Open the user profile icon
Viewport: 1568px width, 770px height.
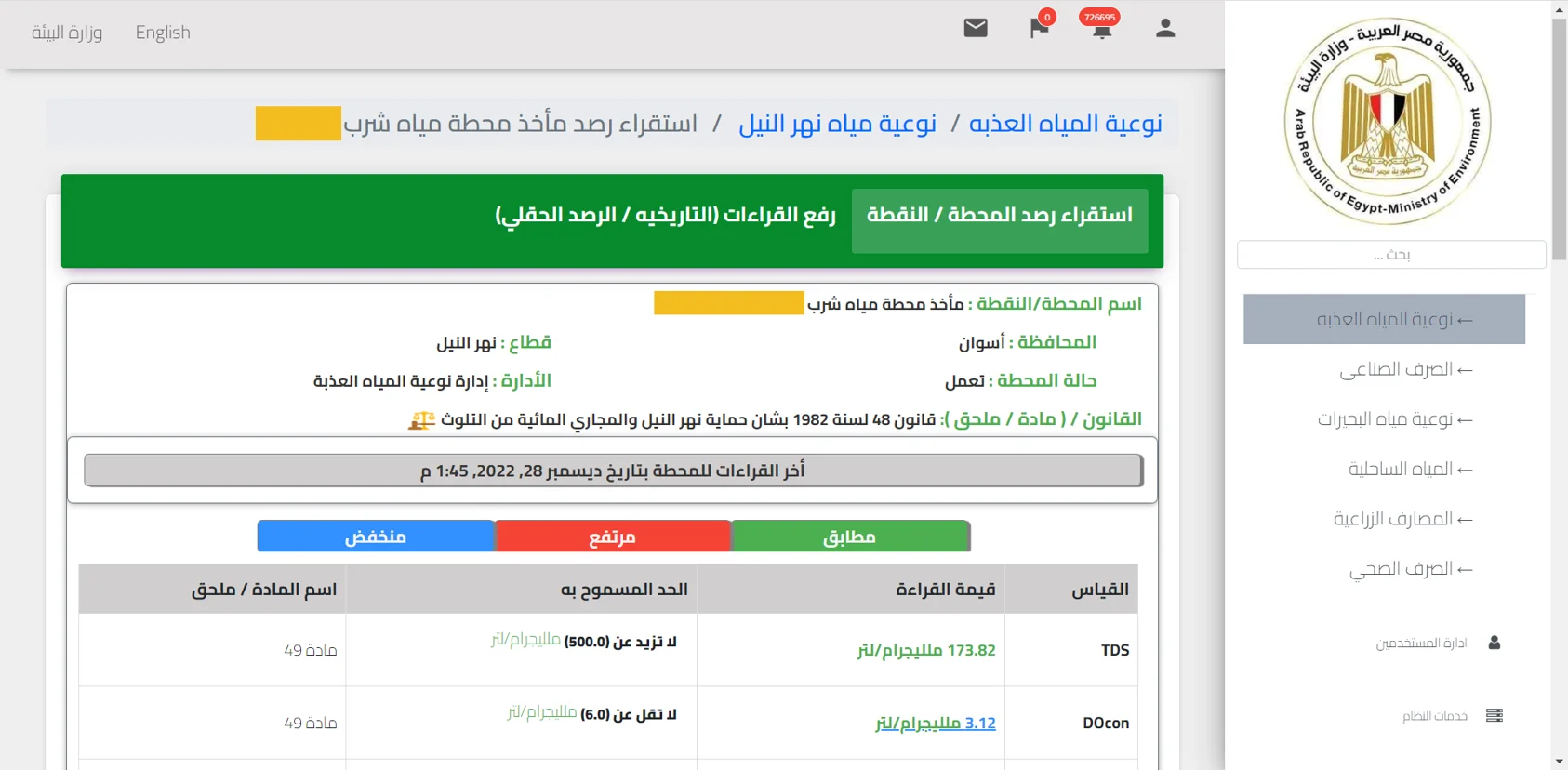tap(1165, 29)
